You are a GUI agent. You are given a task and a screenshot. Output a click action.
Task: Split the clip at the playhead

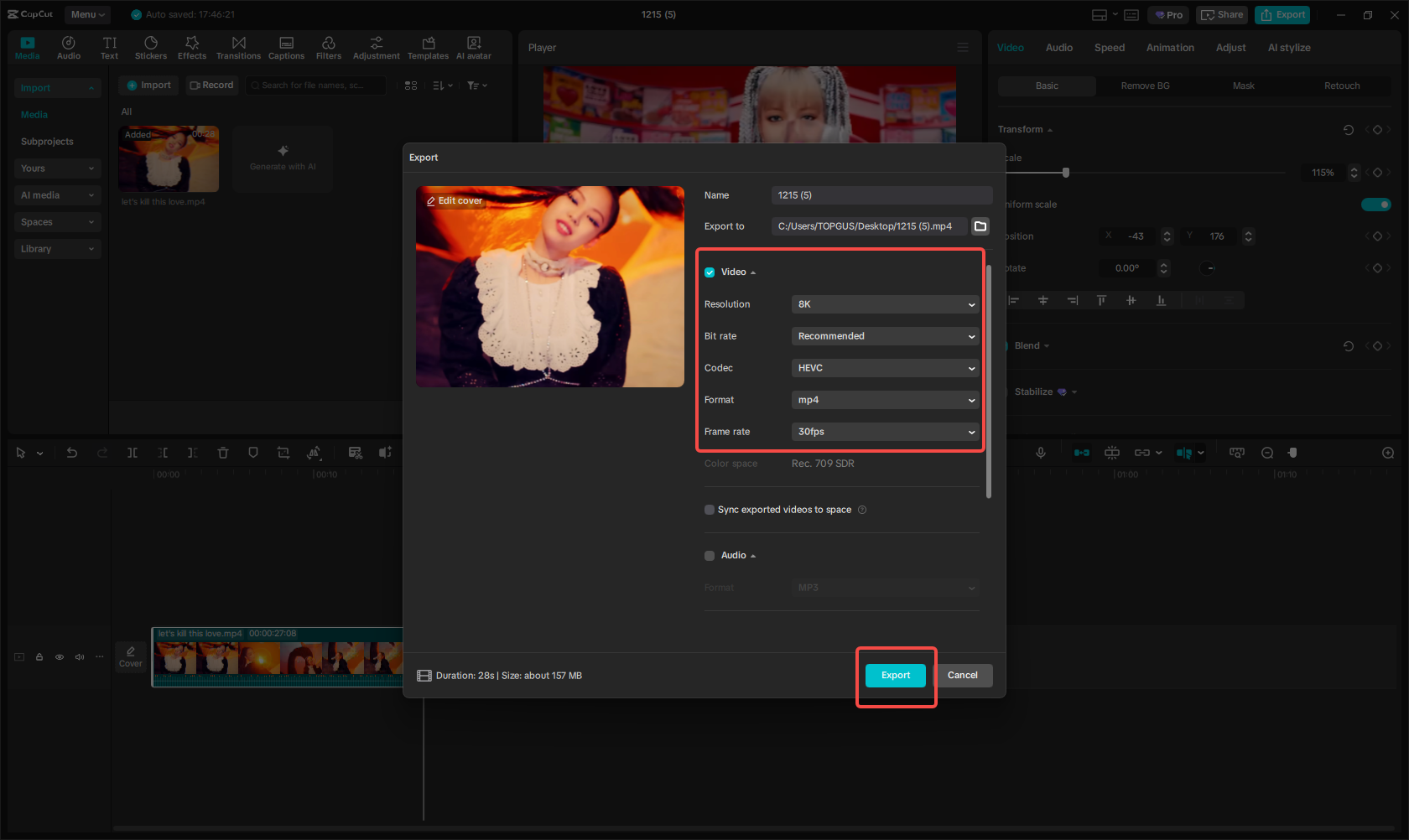pos(133,452)
